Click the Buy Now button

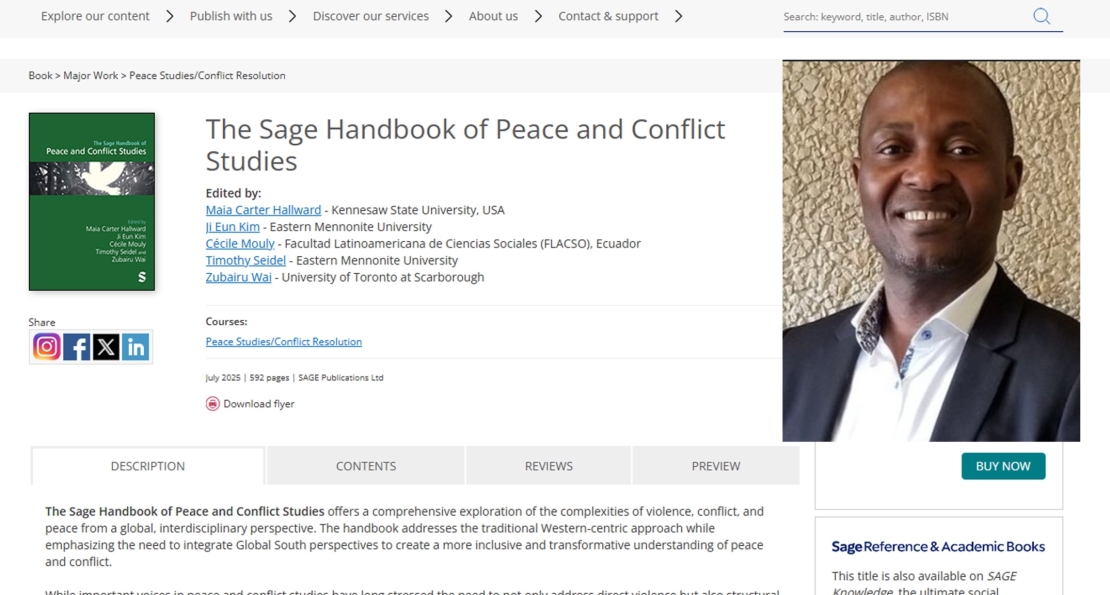point(1003,466)
